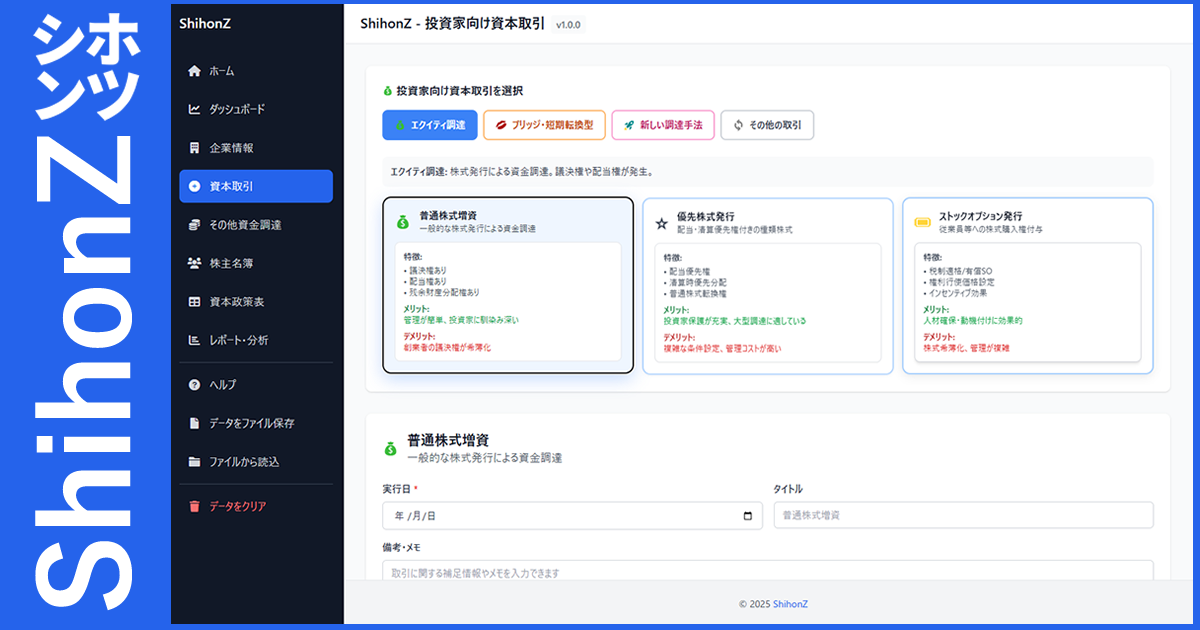The width and height of the screenshot is (1200, 630).
Task: Switch to the エクイティ調達 tab
Action: pyautogui.click(x=430, y=125)
